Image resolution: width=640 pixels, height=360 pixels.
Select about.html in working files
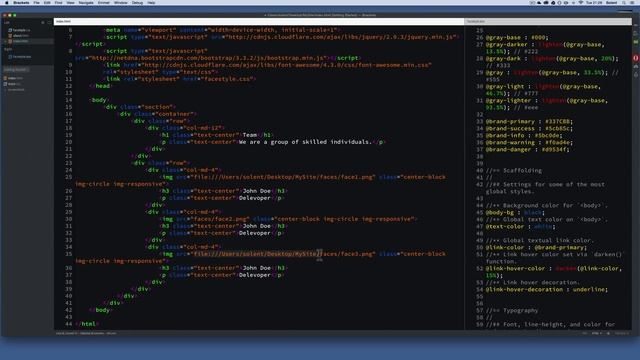click(x=20, y=36)
